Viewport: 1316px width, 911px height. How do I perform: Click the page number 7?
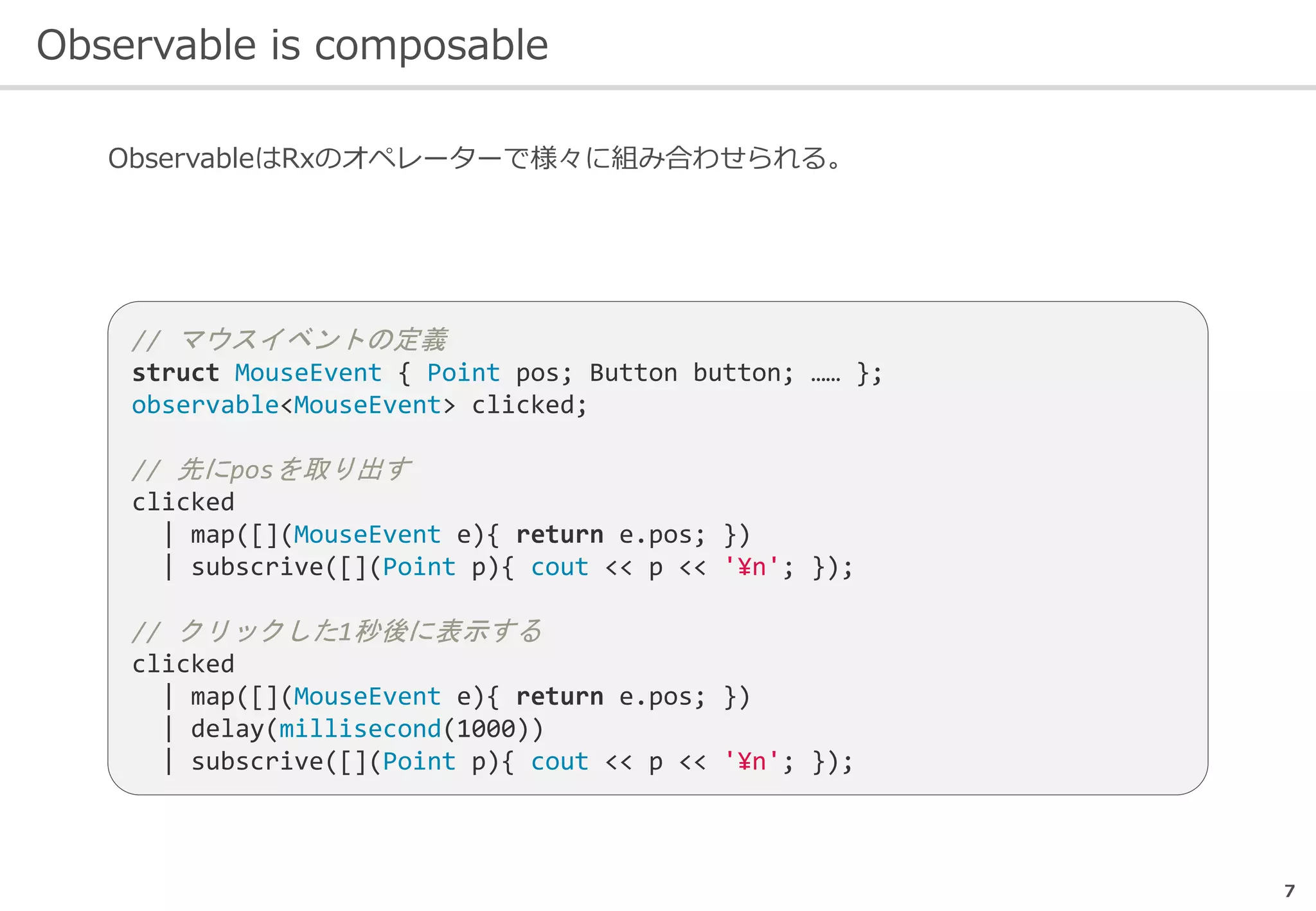pos(1289,891)
